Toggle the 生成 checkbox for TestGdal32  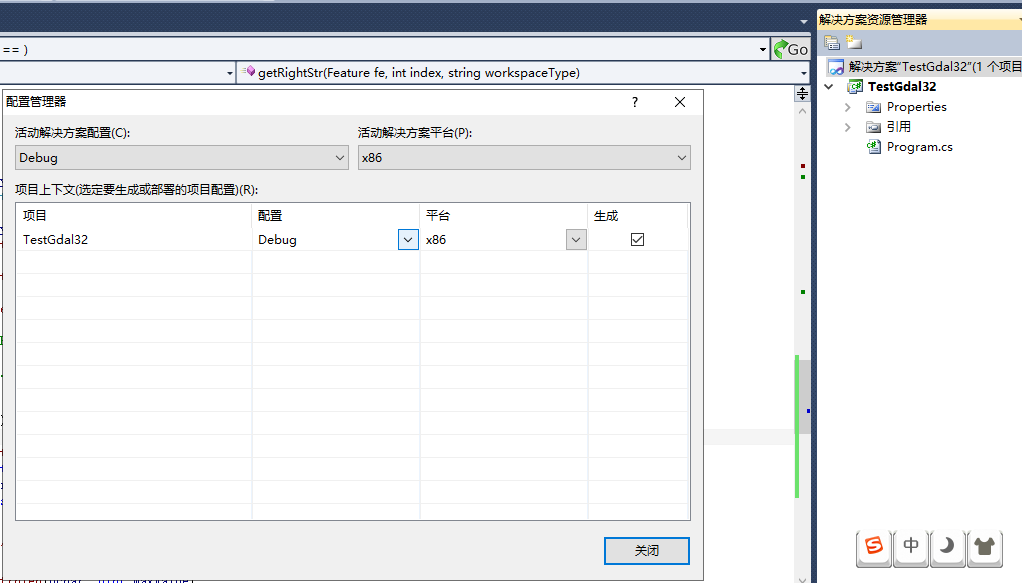pos(637,240)
